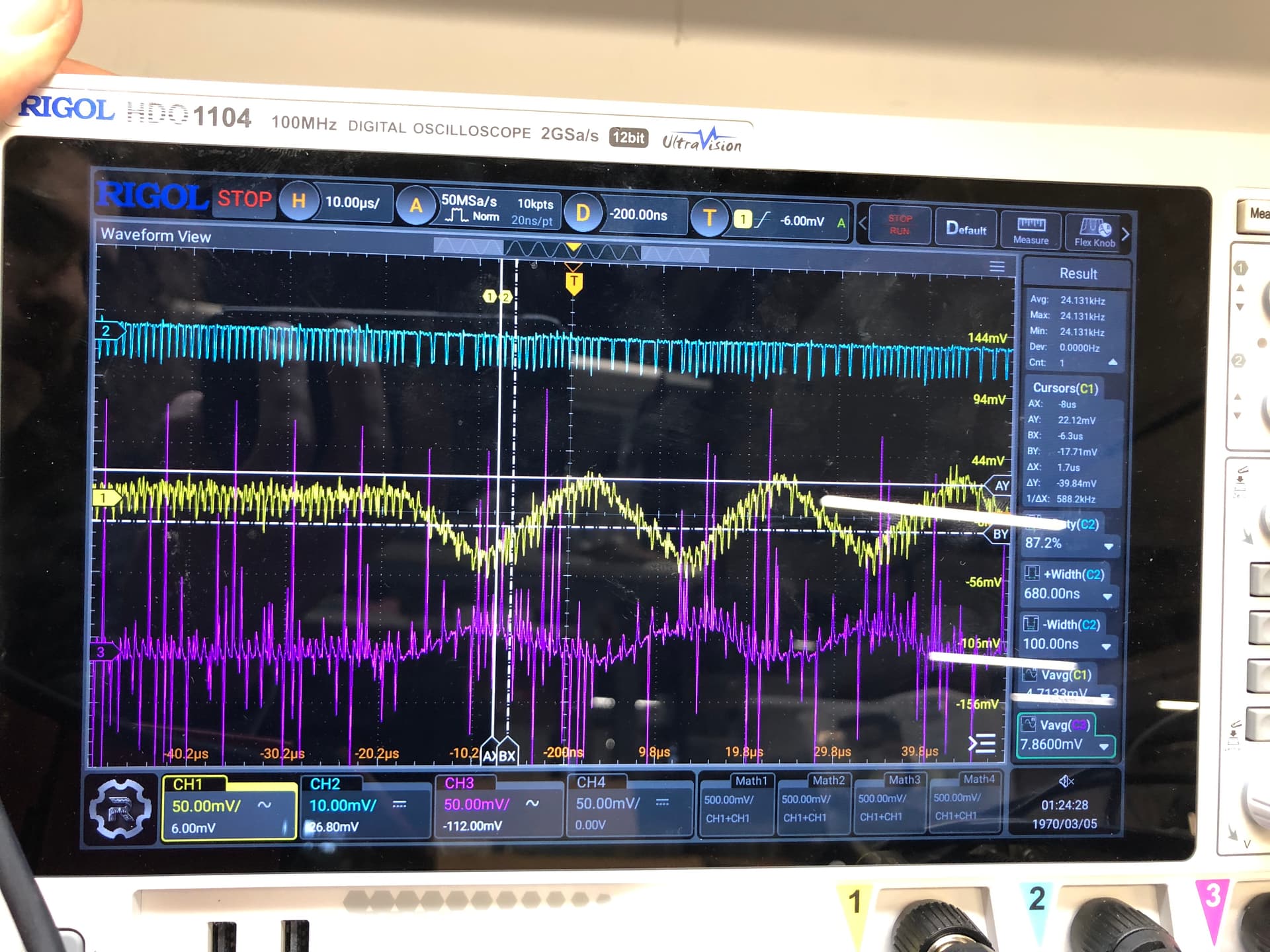Expand the Vavg(C3) measurement dropdown
Image resolution: width=1270 pixels, height=952 pixels.
click(x=1103, y=746)
